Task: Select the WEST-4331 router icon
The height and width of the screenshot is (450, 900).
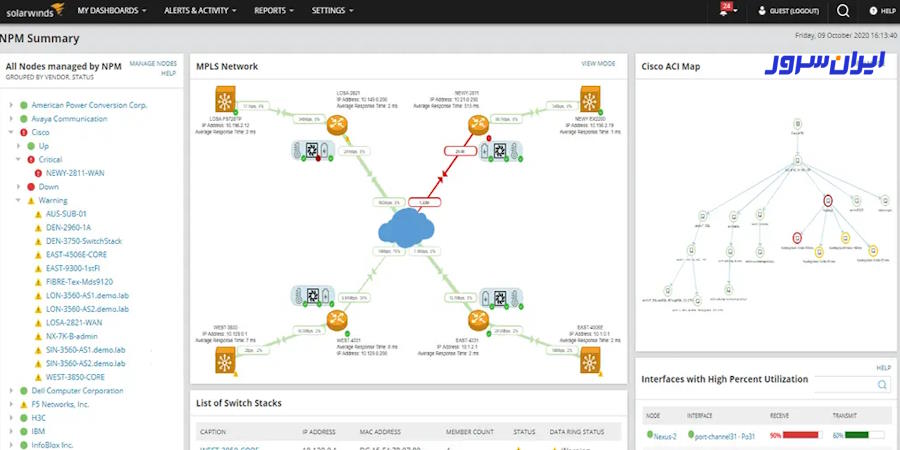Action: click(337, 320)
